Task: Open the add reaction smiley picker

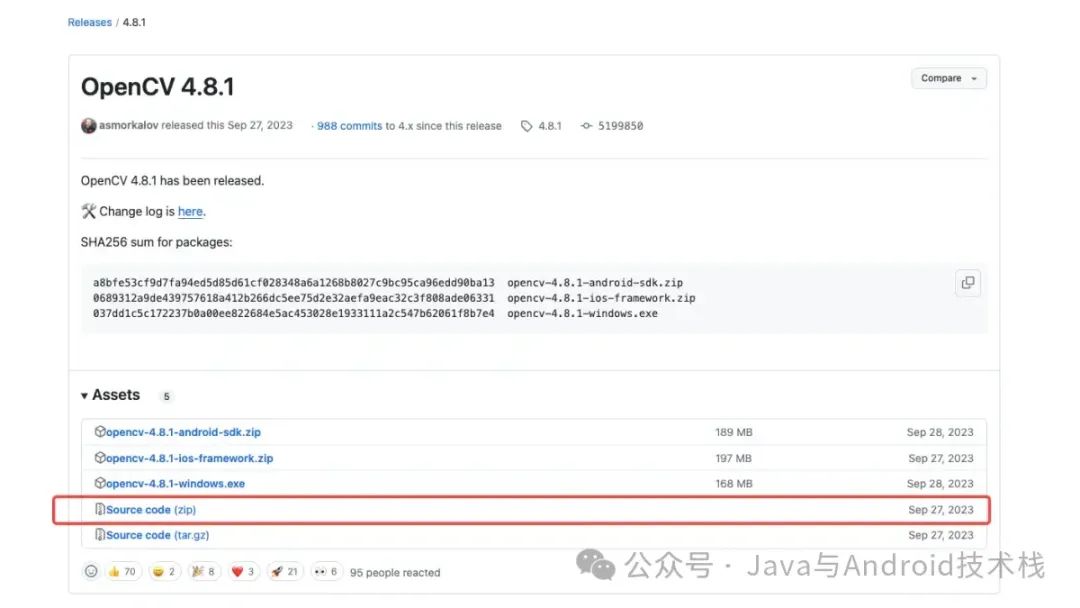Action: (91, 572)
